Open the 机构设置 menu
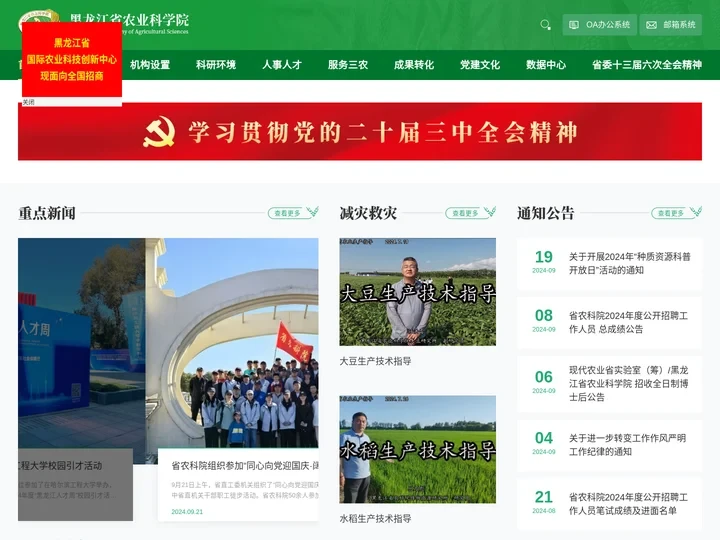 click(150, 65)
